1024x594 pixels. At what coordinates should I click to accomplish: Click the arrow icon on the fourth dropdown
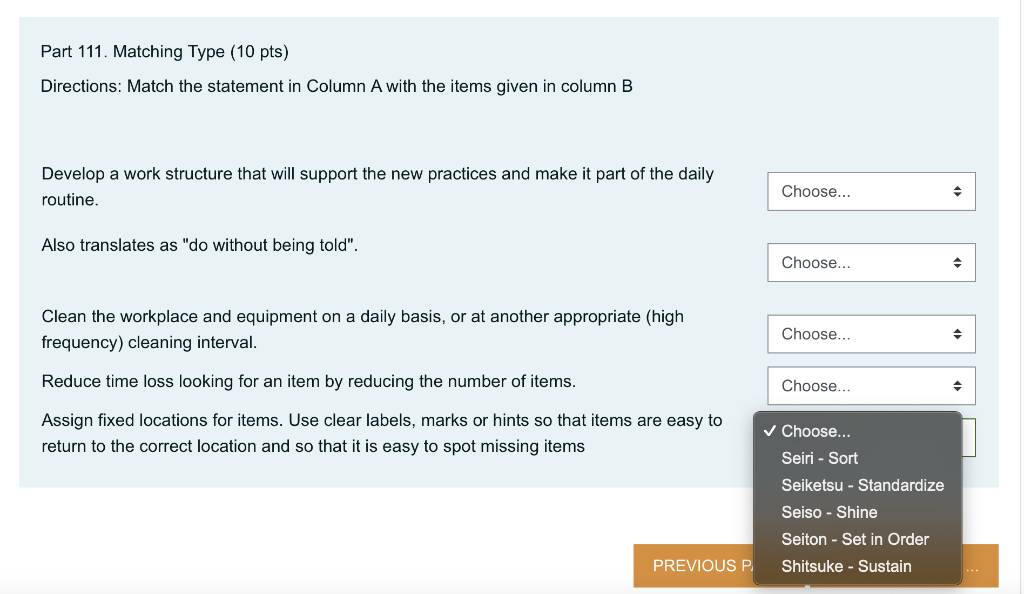[x=958, y=385]
